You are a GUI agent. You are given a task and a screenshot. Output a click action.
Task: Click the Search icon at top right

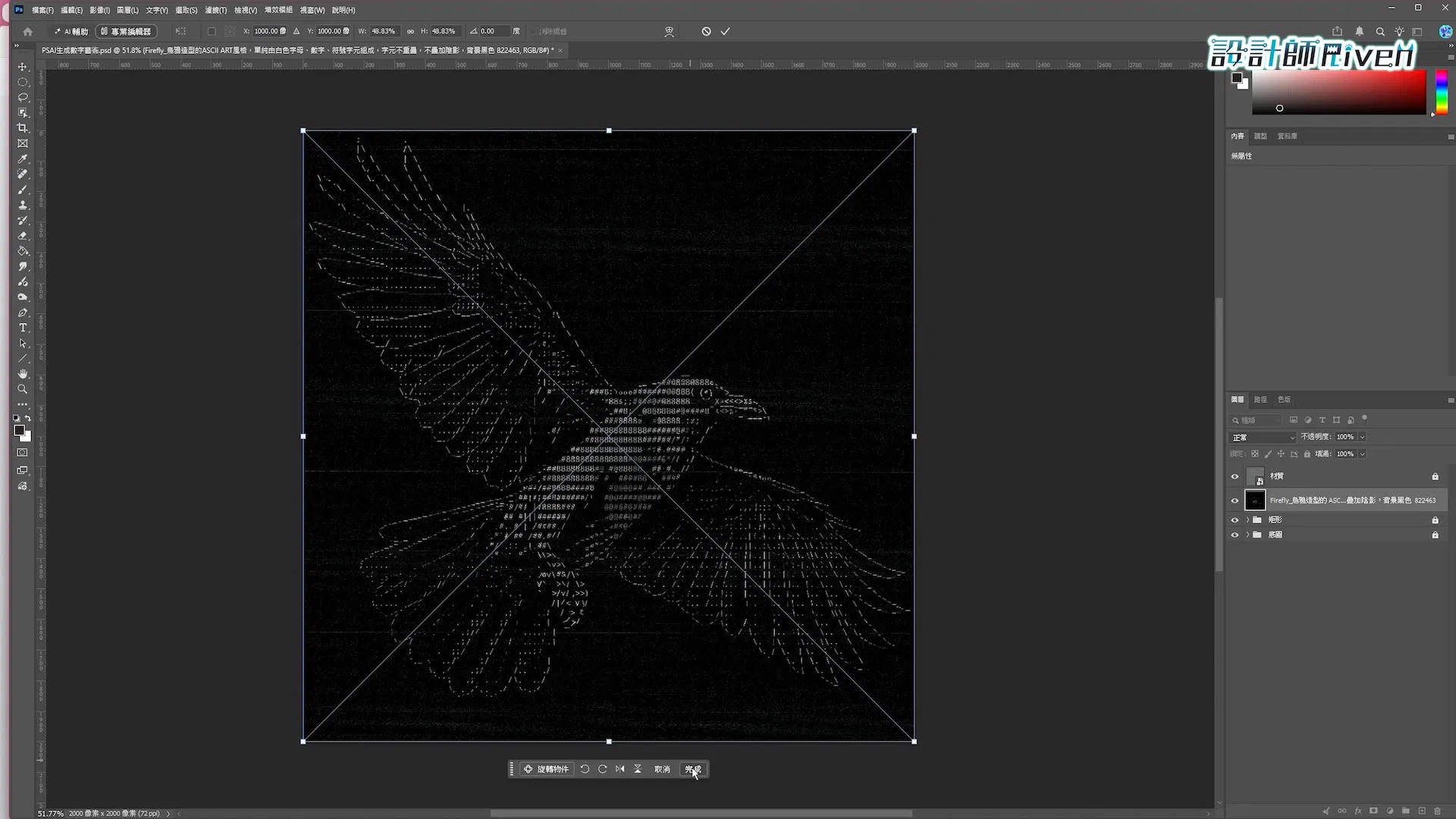[1380, 31]
